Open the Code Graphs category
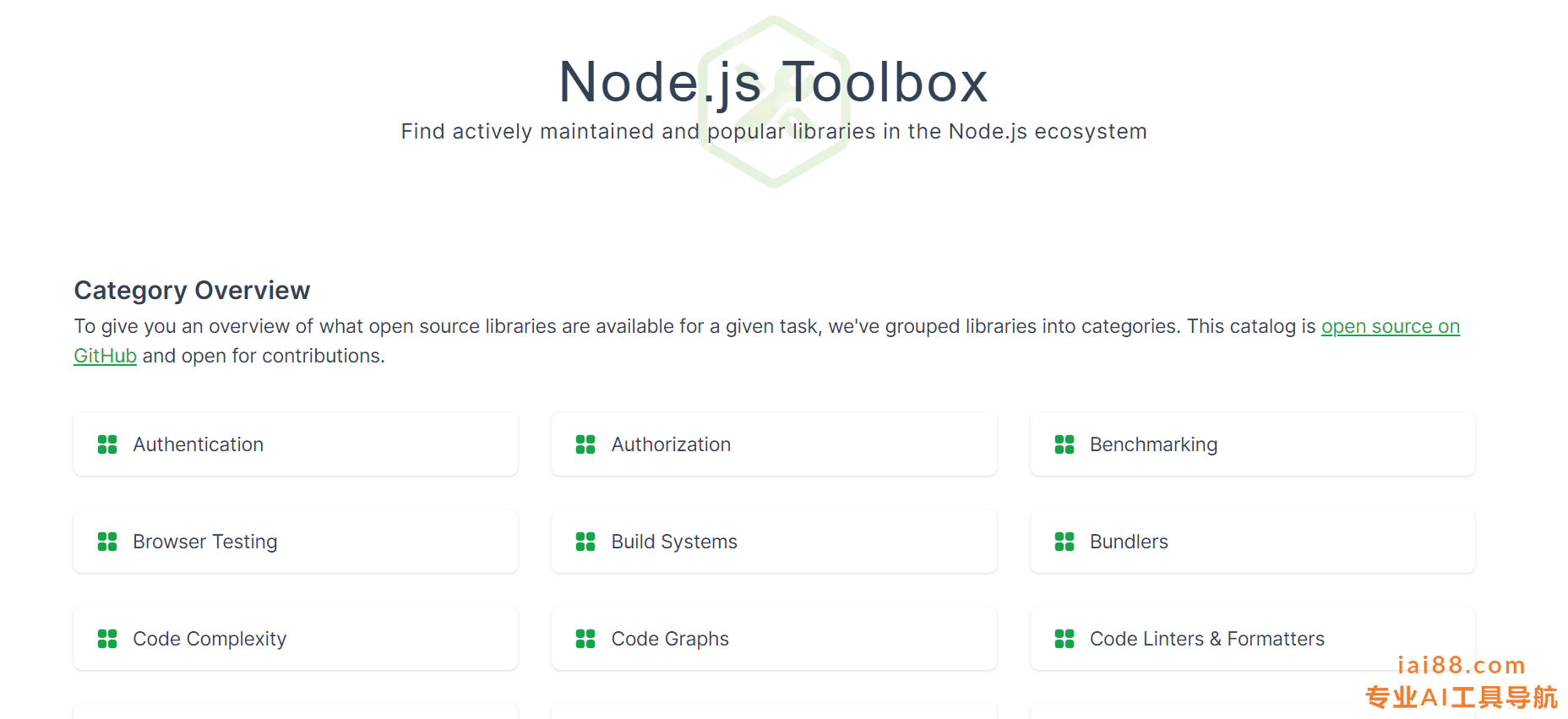 [774, 639]
